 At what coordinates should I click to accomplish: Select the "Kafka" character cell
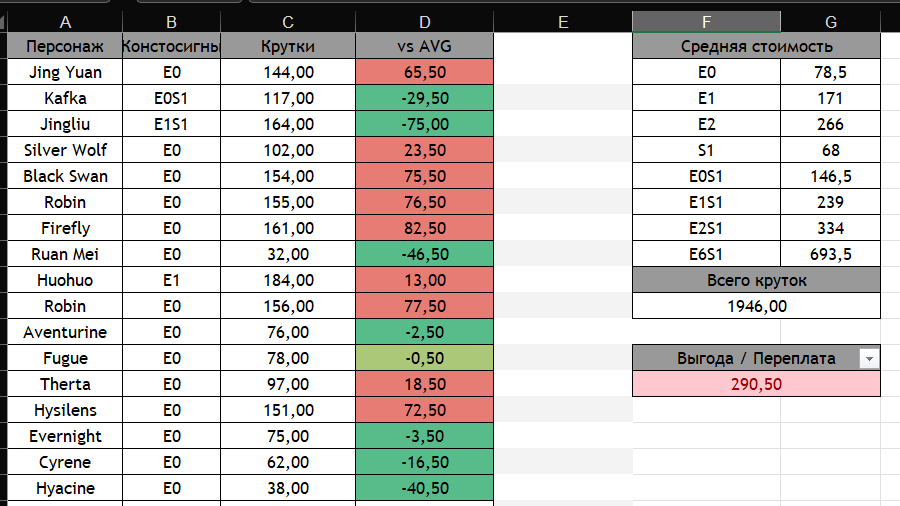coord(65,98)
